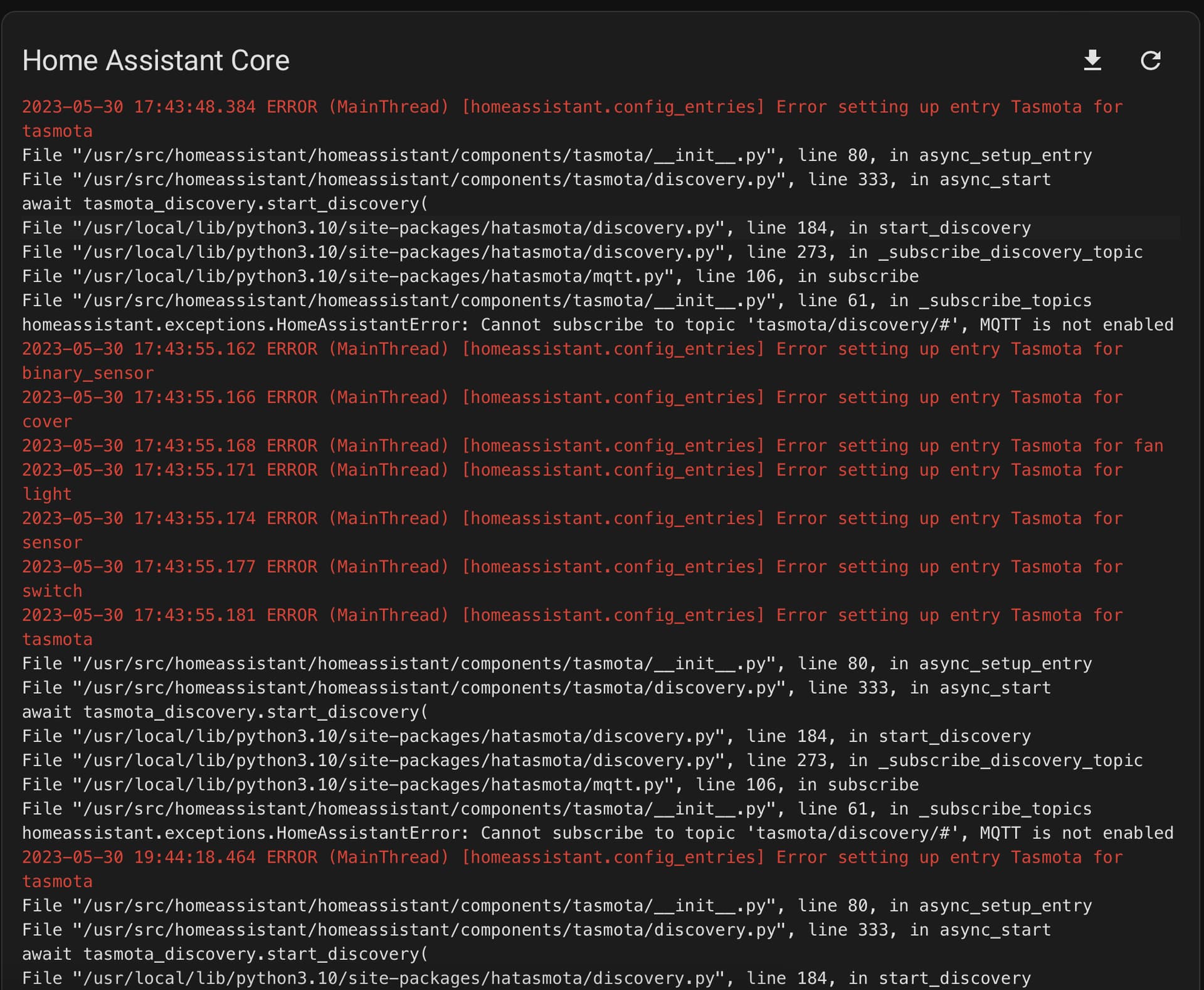Click the Home Assistant Core heading
The height and width of the screenshot is (990, 1204).
point(156,61)
